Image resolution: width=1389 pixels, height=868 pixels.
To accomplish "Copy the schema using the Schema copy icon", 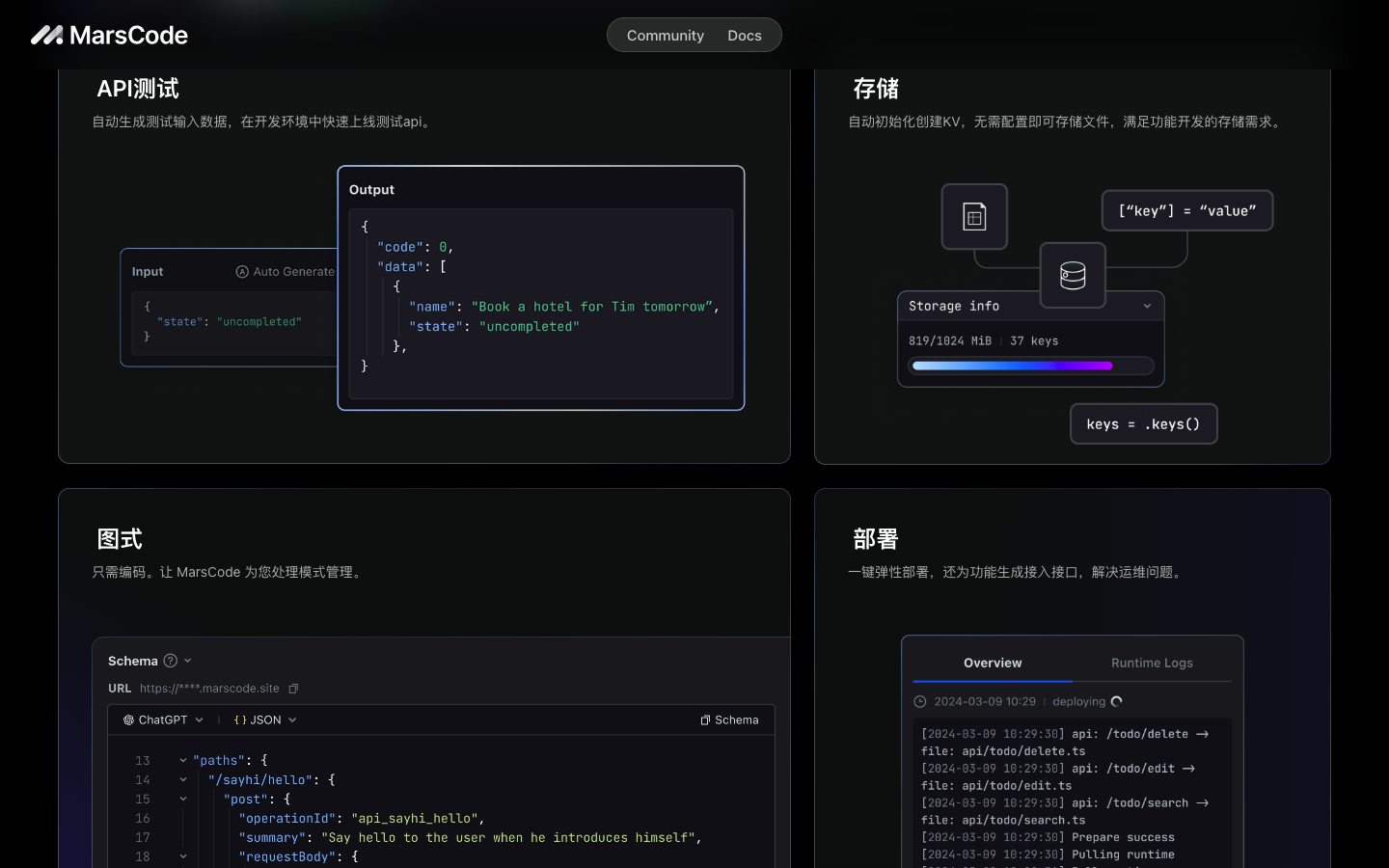I will tap(705, 719).
